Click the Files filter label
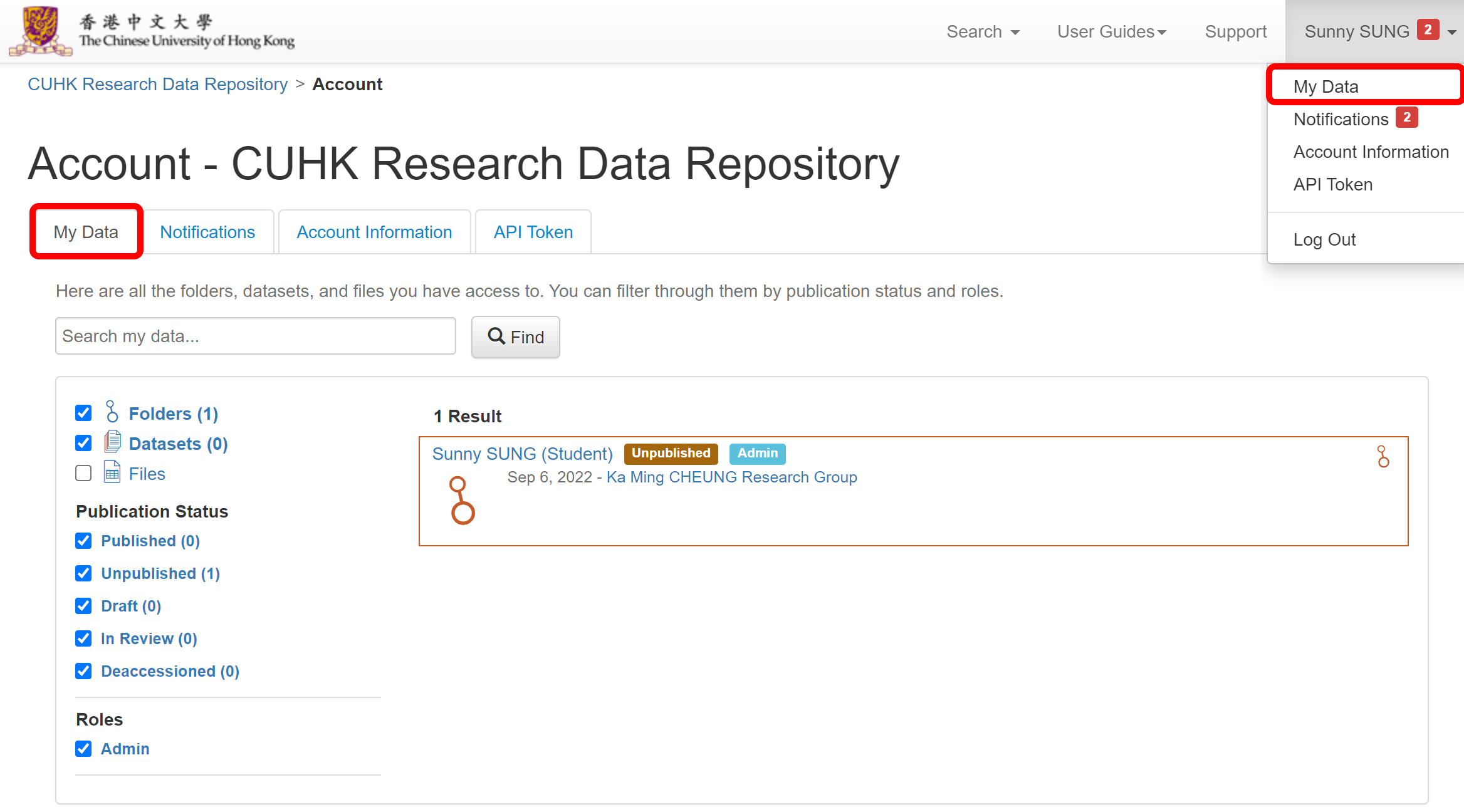Image resolution: width=1464 pixels, height=812 pixels. (x=147, y=474)
